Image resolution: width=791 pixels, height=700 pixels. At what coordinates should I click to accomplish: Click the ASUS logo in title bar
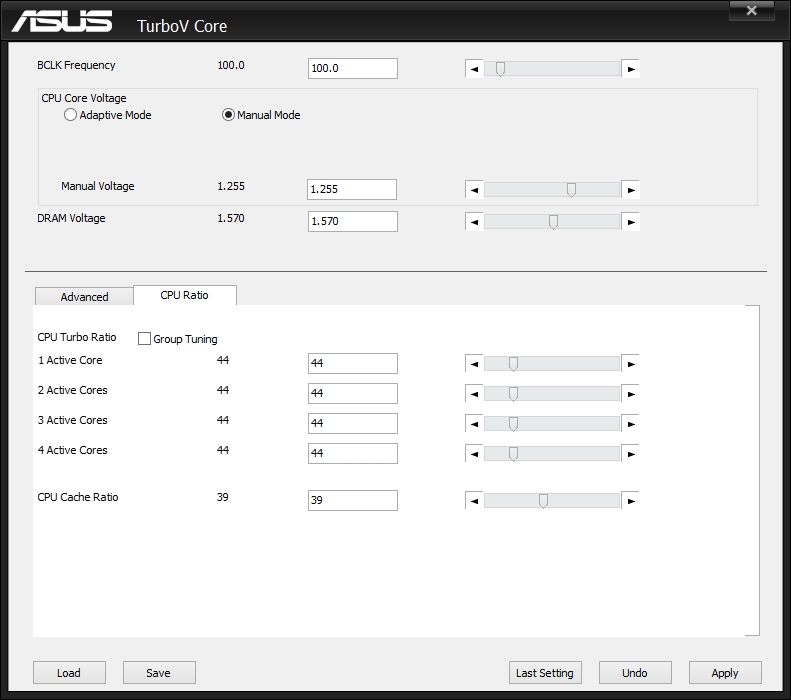(62, 21)
